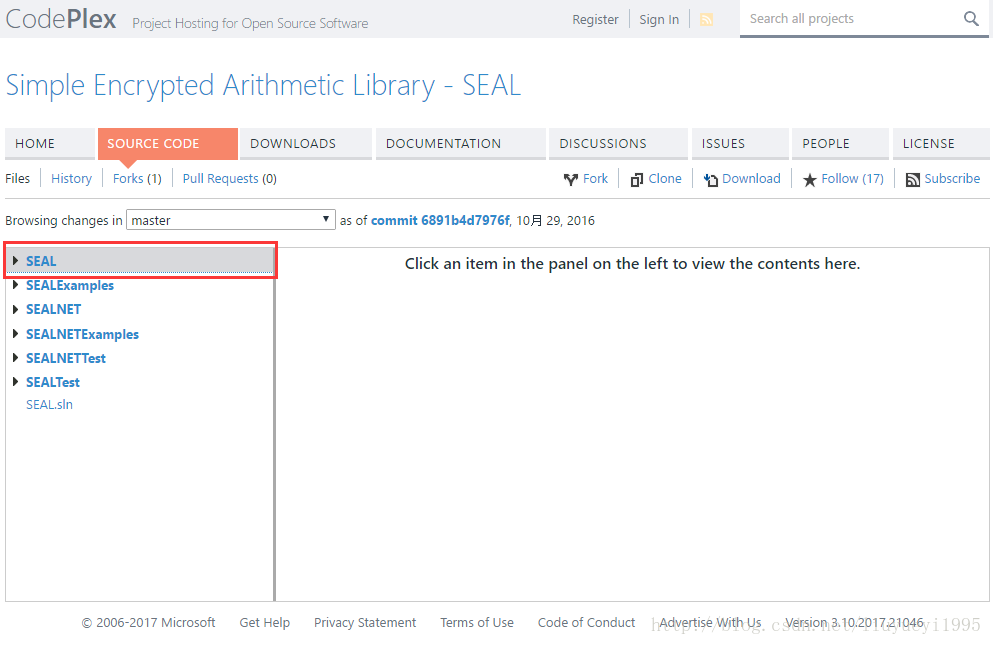Click the RSS feed icon in the header
Screen dimensions: 993x645
tap(706, 18)
